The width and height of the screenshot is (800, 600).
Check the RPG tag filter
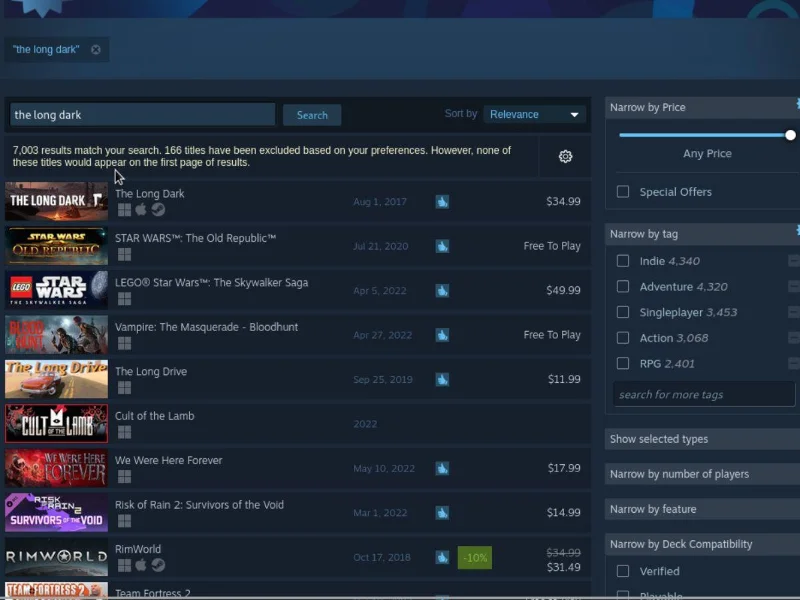622,363
